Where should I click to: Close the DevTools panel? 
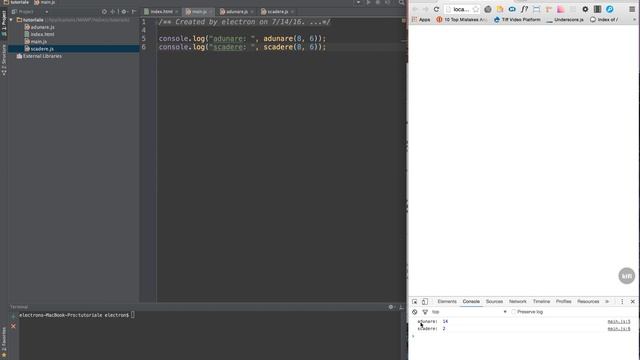(633, 302)
